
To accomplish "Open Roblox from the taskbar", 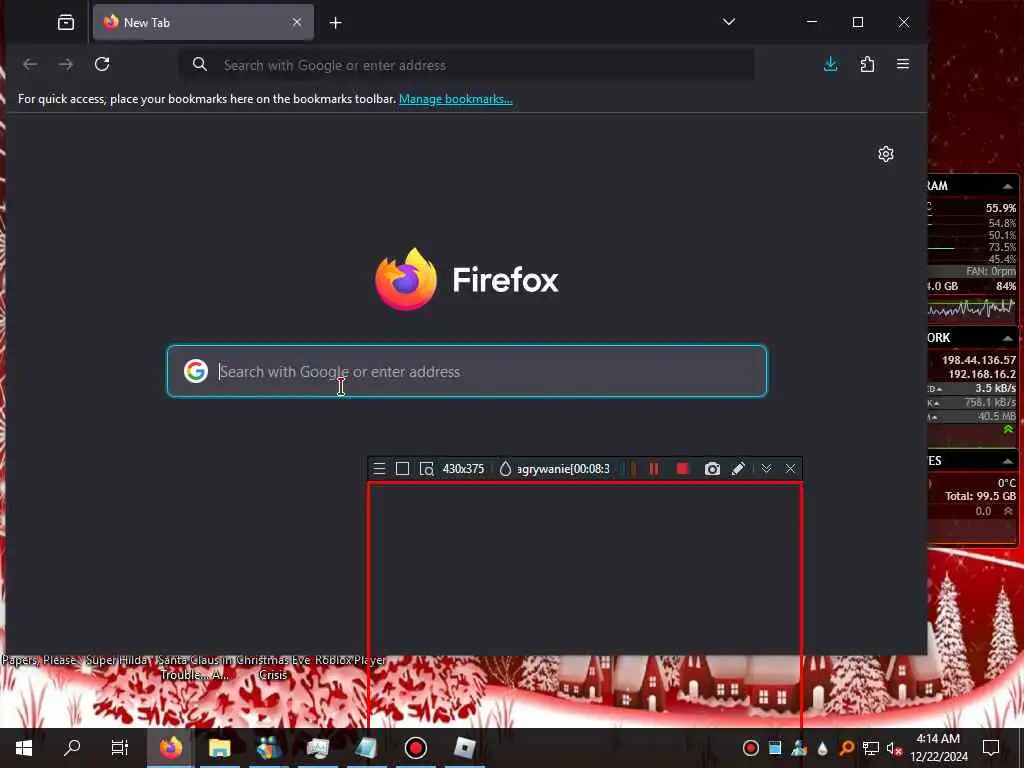I will [x=464, y=748].
